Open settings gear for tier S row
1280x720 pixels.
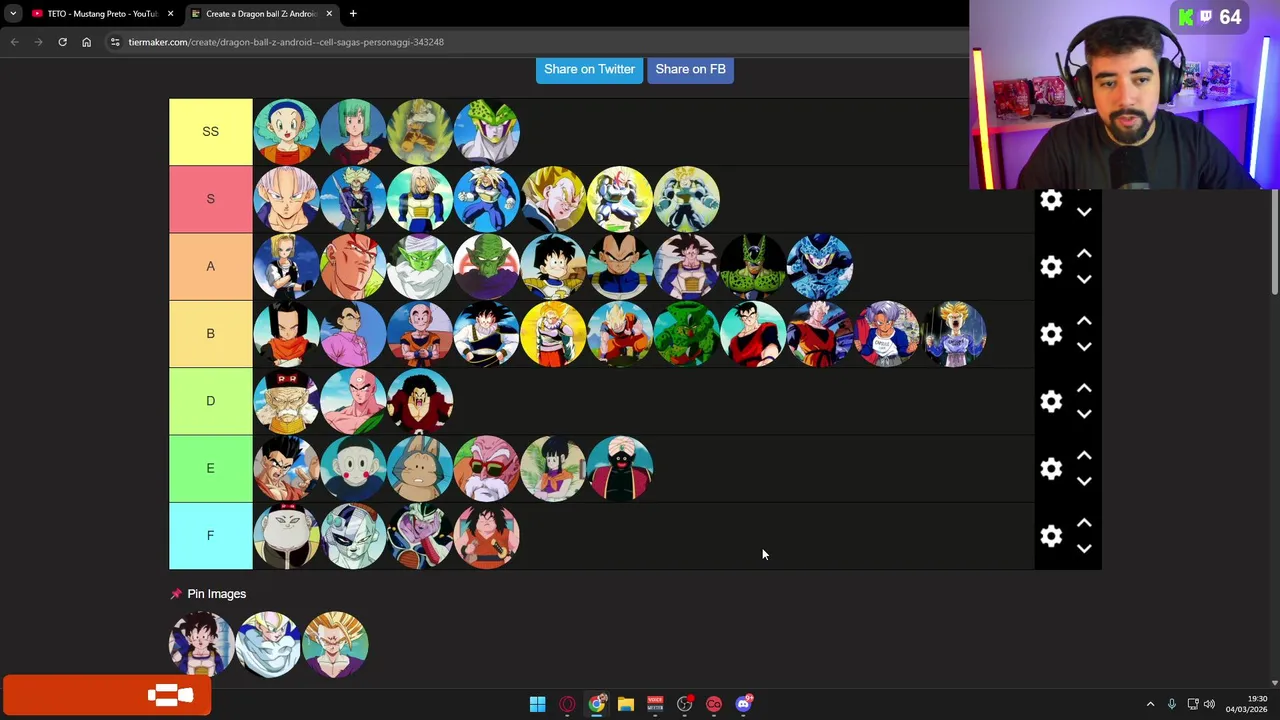[x=1051, y=200]
